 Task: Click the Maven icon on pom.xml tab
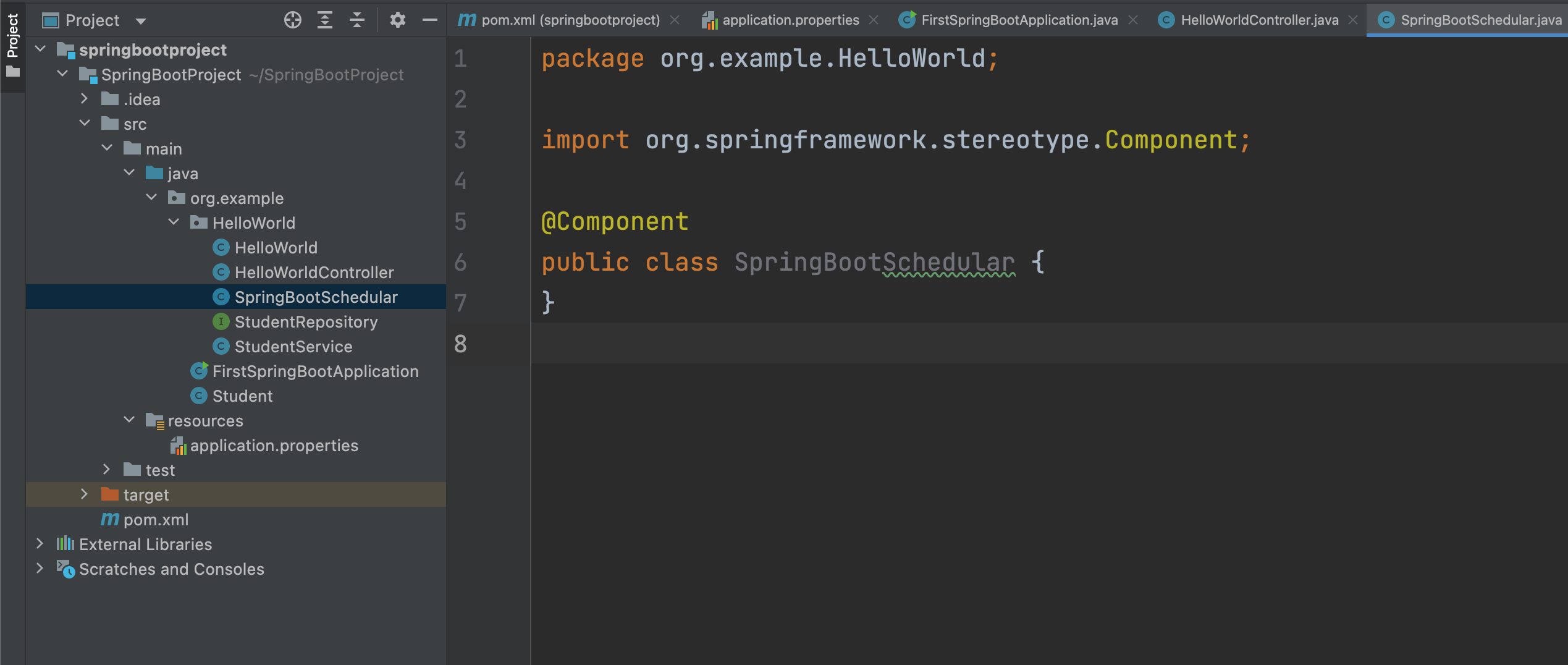[466, 20]
